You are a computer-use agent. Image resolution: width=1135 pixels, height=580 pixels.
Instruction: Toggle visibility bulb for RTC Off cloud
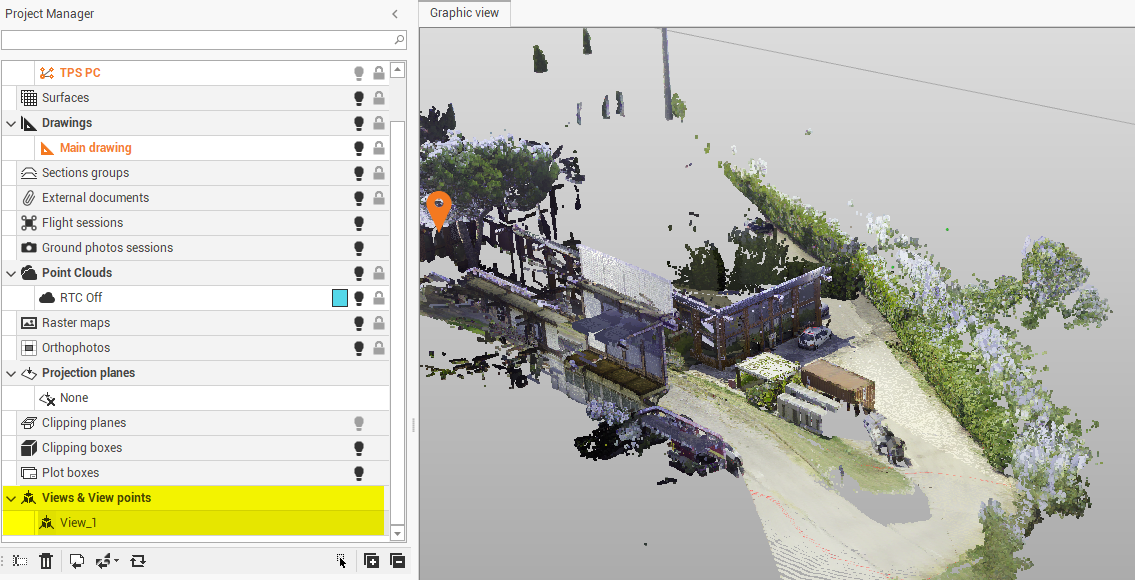[x=359, y=298]
